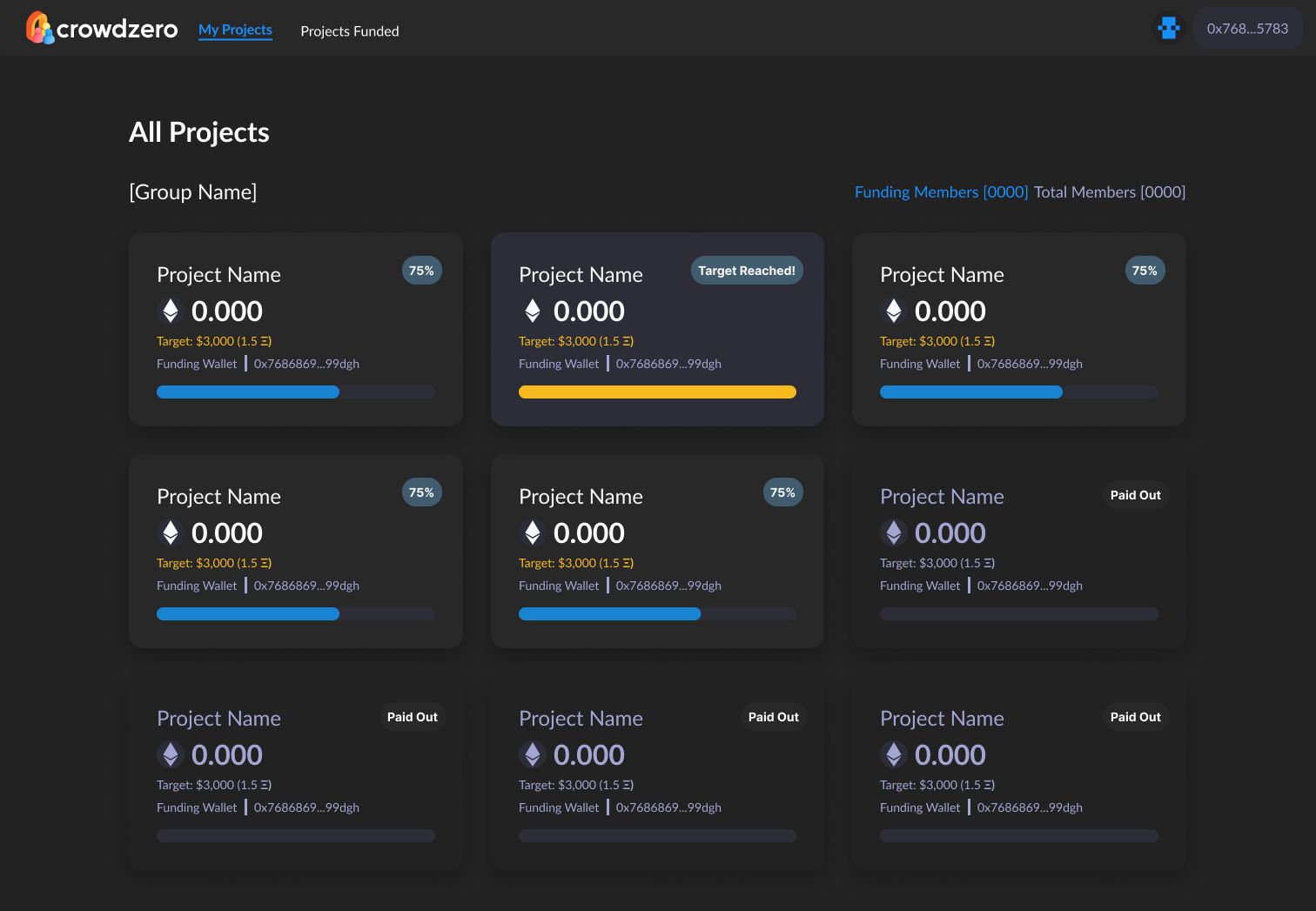Open Project Name of Target Reached card
This screenshot has width=1316, height=911.
click(x=581, y=275)
